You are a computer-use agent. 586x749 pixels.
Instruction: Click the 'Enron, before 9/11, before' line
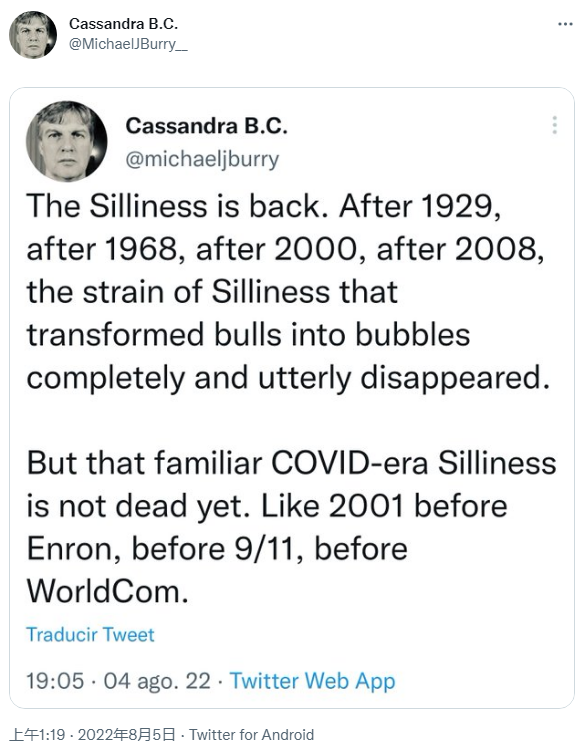click(x=217, y=549)
